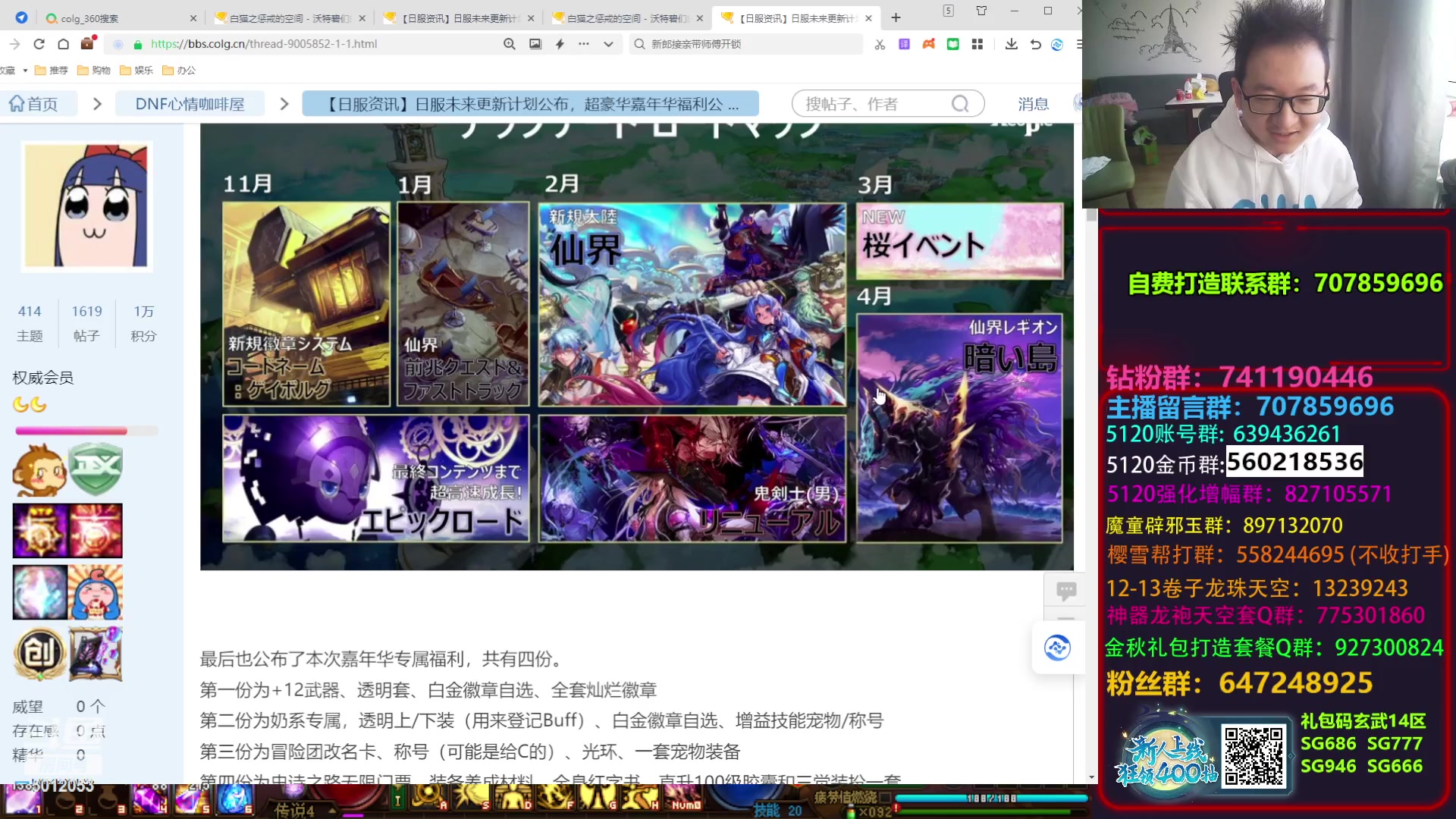The width and height of the screenshot is (1456, 819).
Task: Go to forum 首页 home link
Action: [x=34, y=104]
